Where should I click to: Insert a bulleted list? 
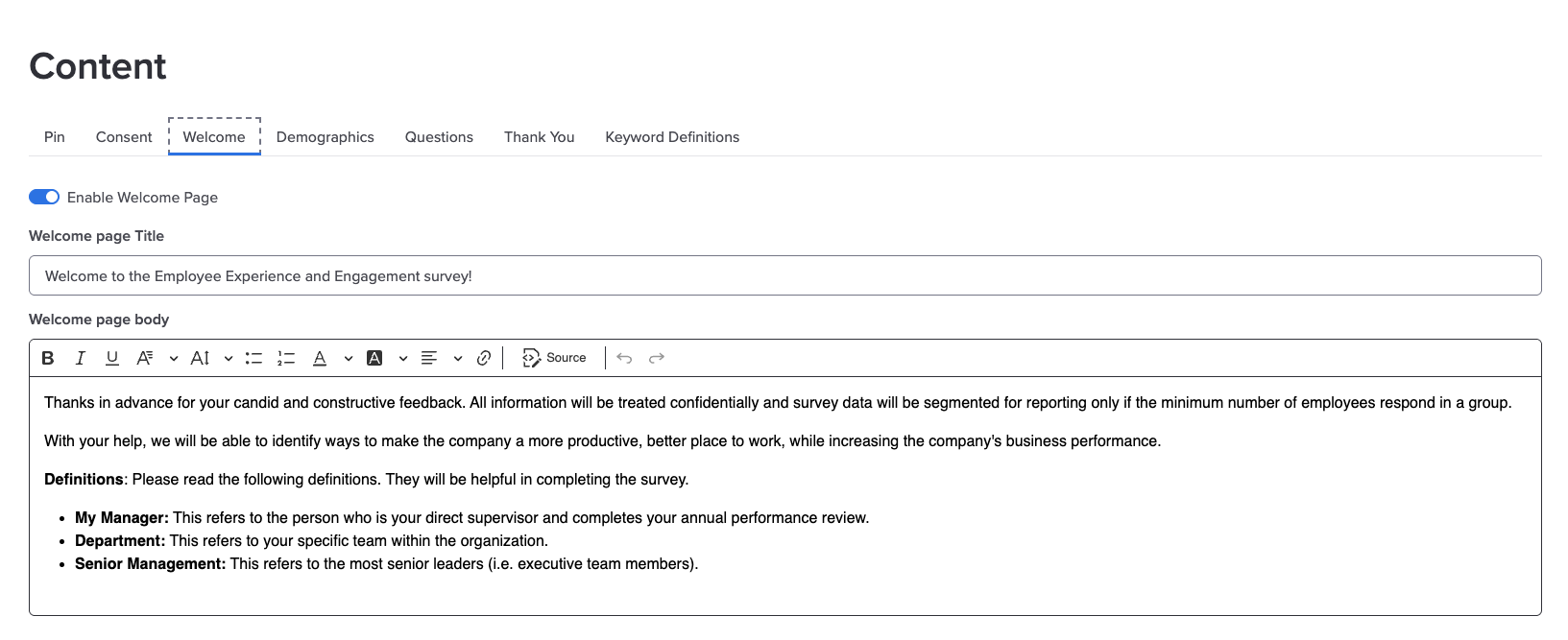253,358
